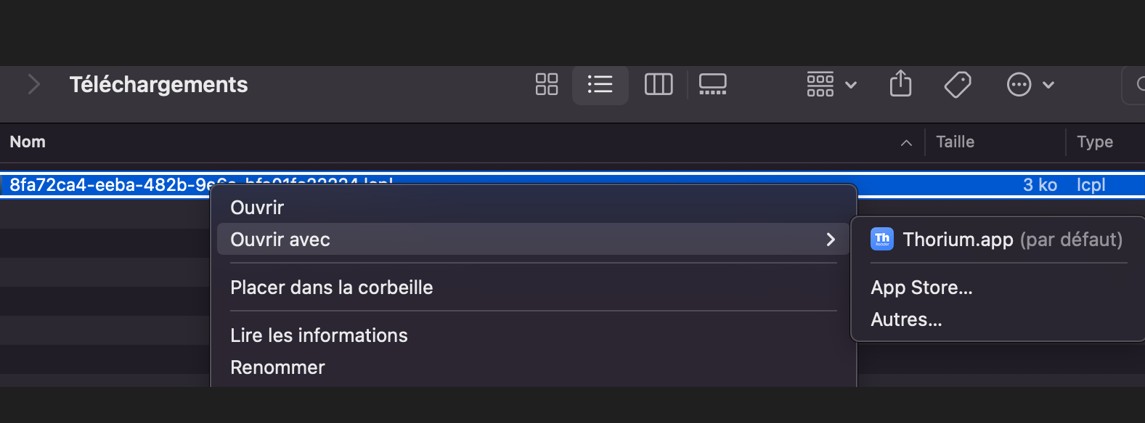Click the tag icon in toolbar
The width and height of the screenshot is (1145, 423).
(x=957, y=85)
